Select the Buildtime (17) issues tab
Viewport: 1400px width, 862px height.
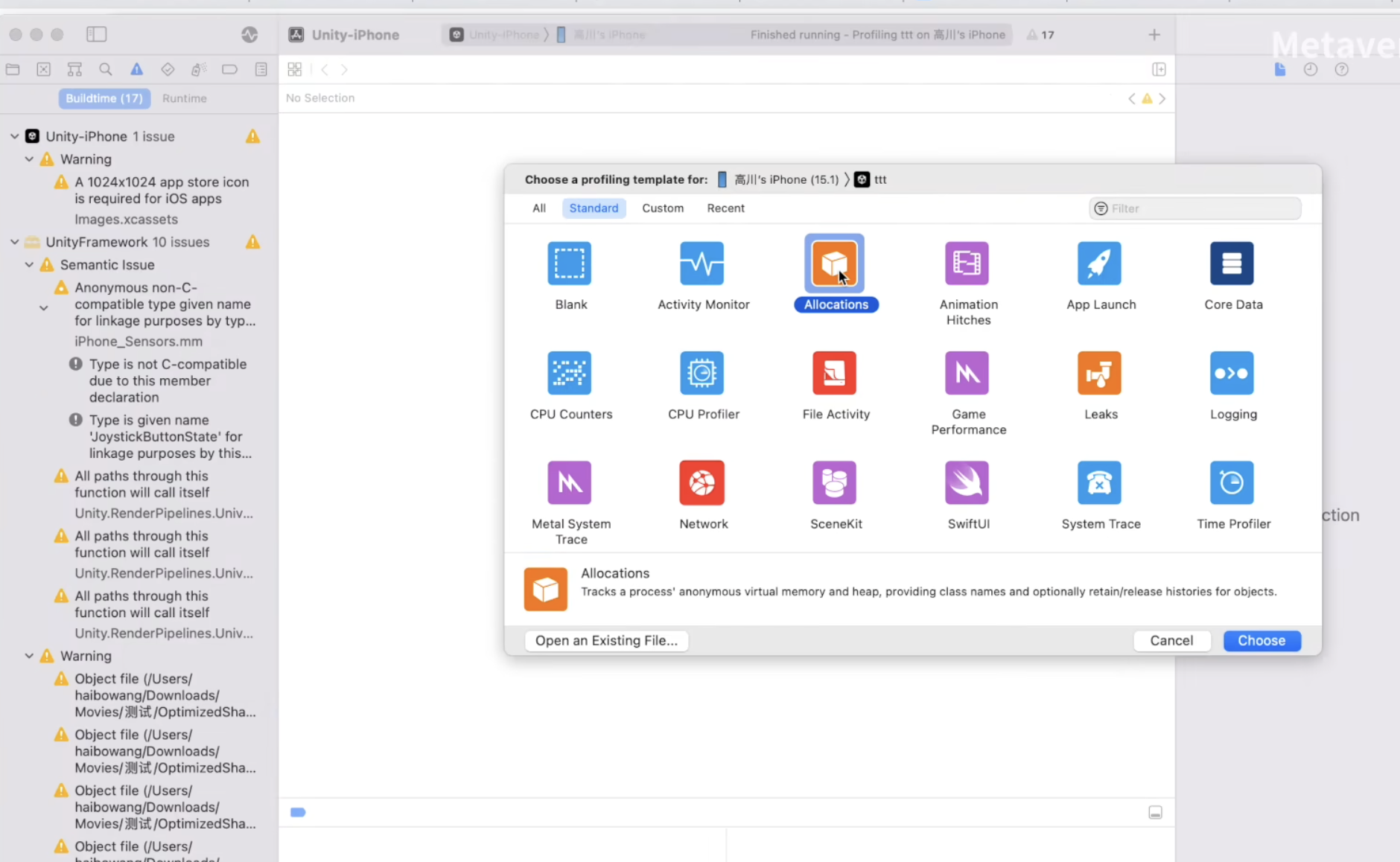[104, 98]
